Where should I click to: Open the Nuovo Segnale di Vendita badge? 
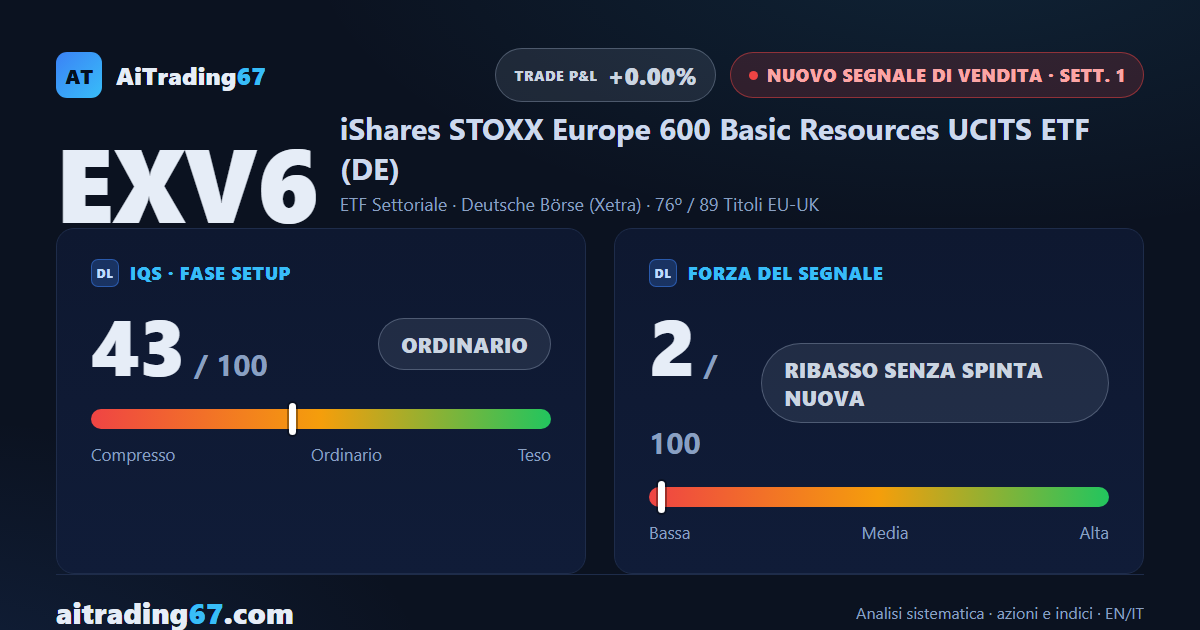pyautogui.click(x=936, y=75)
